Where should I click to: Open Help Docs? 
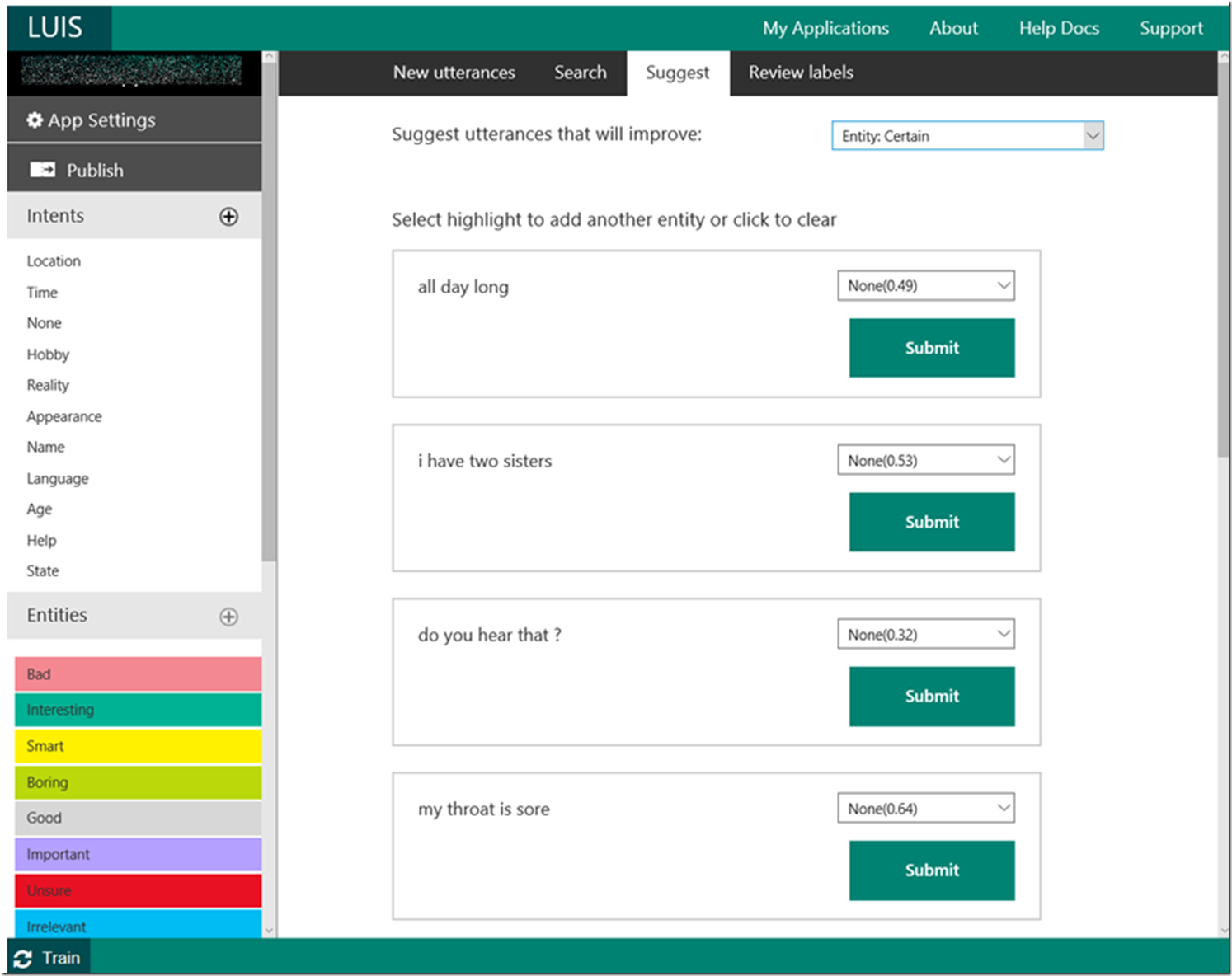click(x=1059, y=28)
